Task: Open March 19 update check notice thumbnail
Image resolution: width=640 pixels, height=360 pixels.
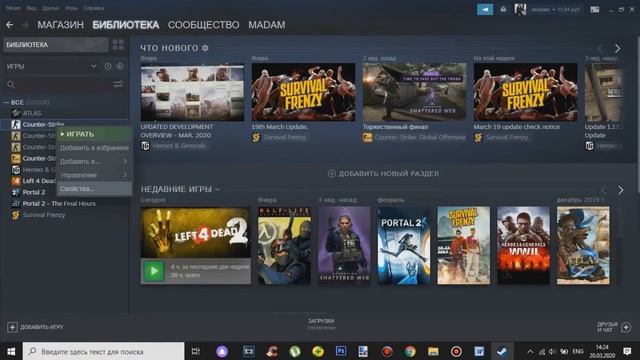Action: [525, 92]
